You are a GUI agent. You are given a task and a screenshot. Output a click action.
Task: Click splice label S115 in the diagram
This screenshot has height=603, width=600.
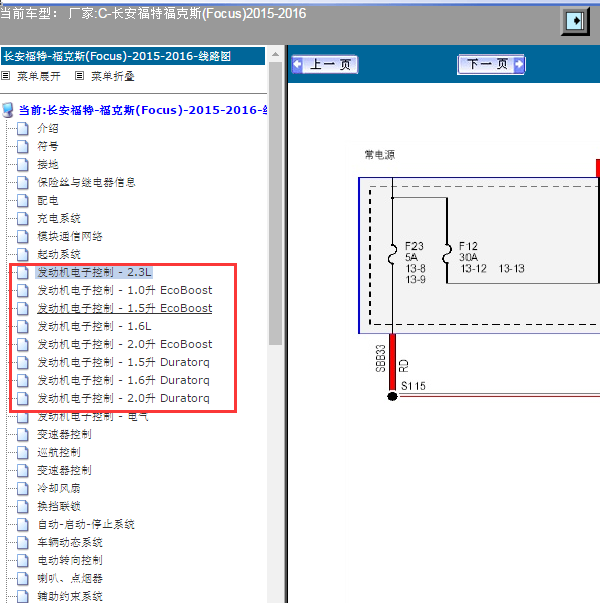[413, 386]
